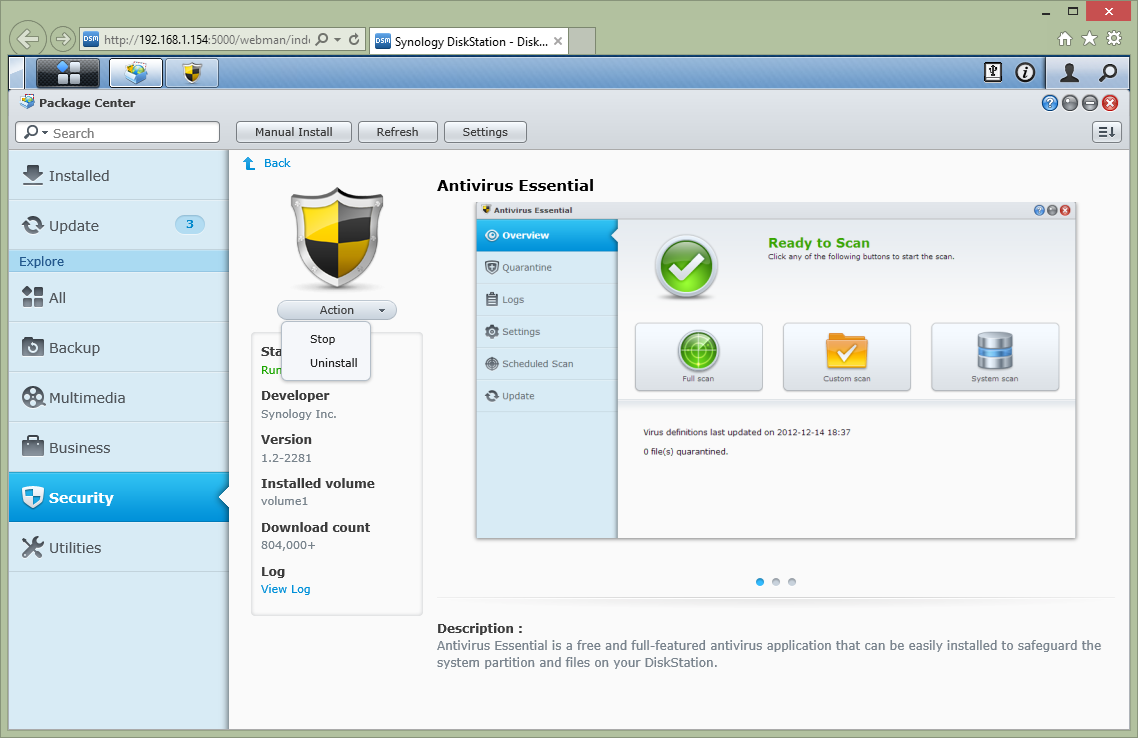Open the user options icon

[1069, 72]
